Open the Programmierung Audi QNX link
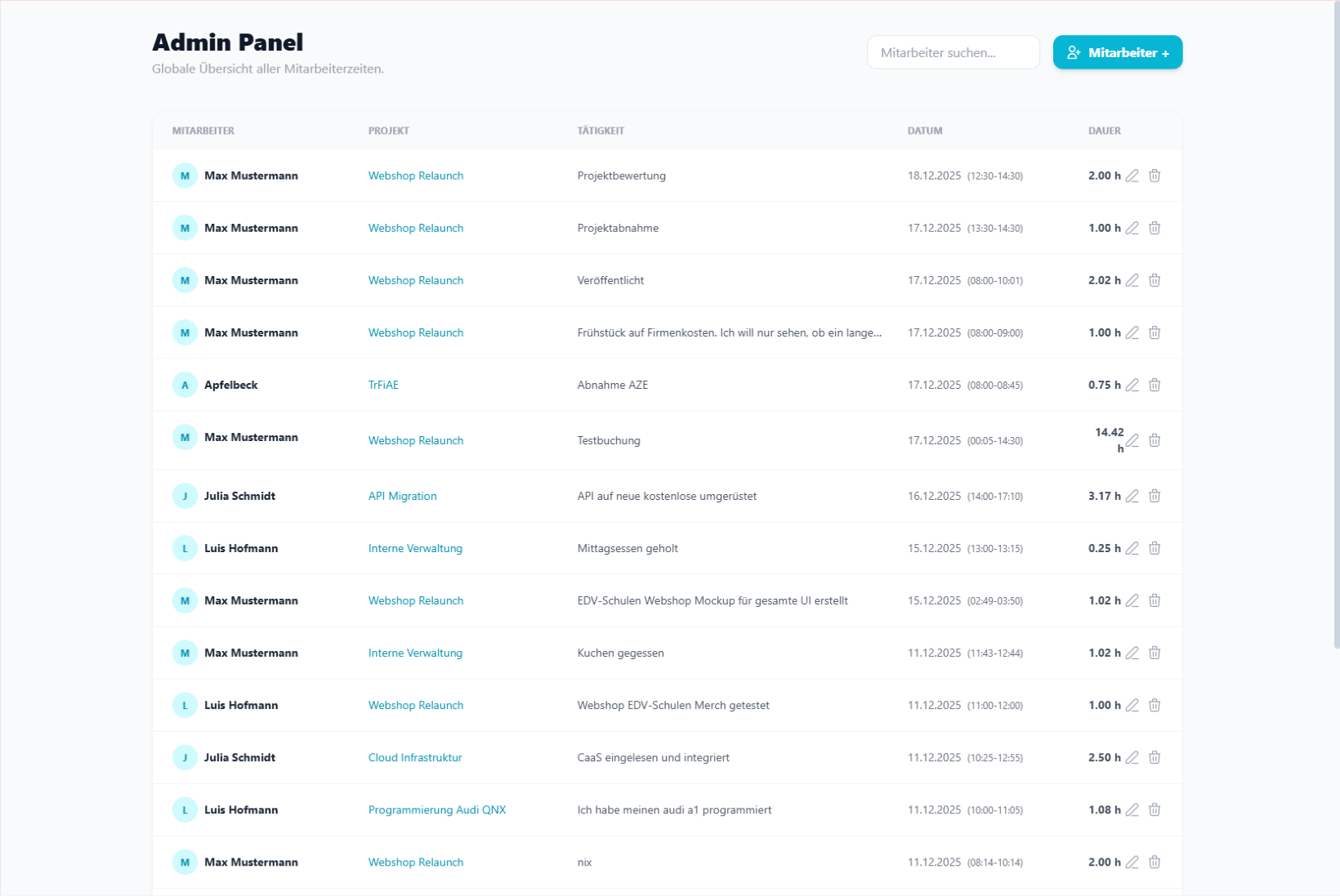 click(437, 809)
